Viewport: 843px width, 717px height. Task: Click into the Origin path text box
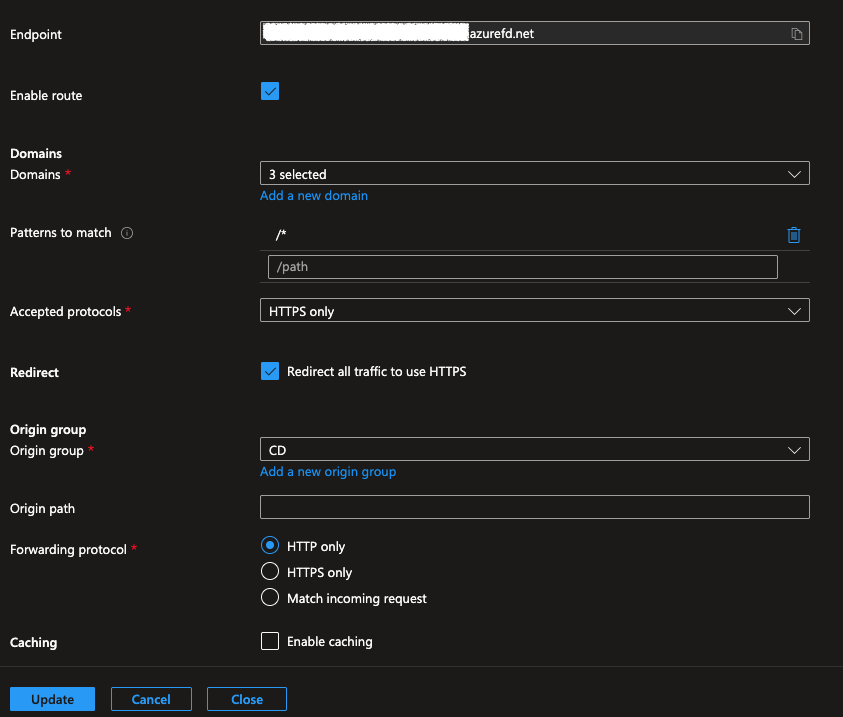coord(534,507)
